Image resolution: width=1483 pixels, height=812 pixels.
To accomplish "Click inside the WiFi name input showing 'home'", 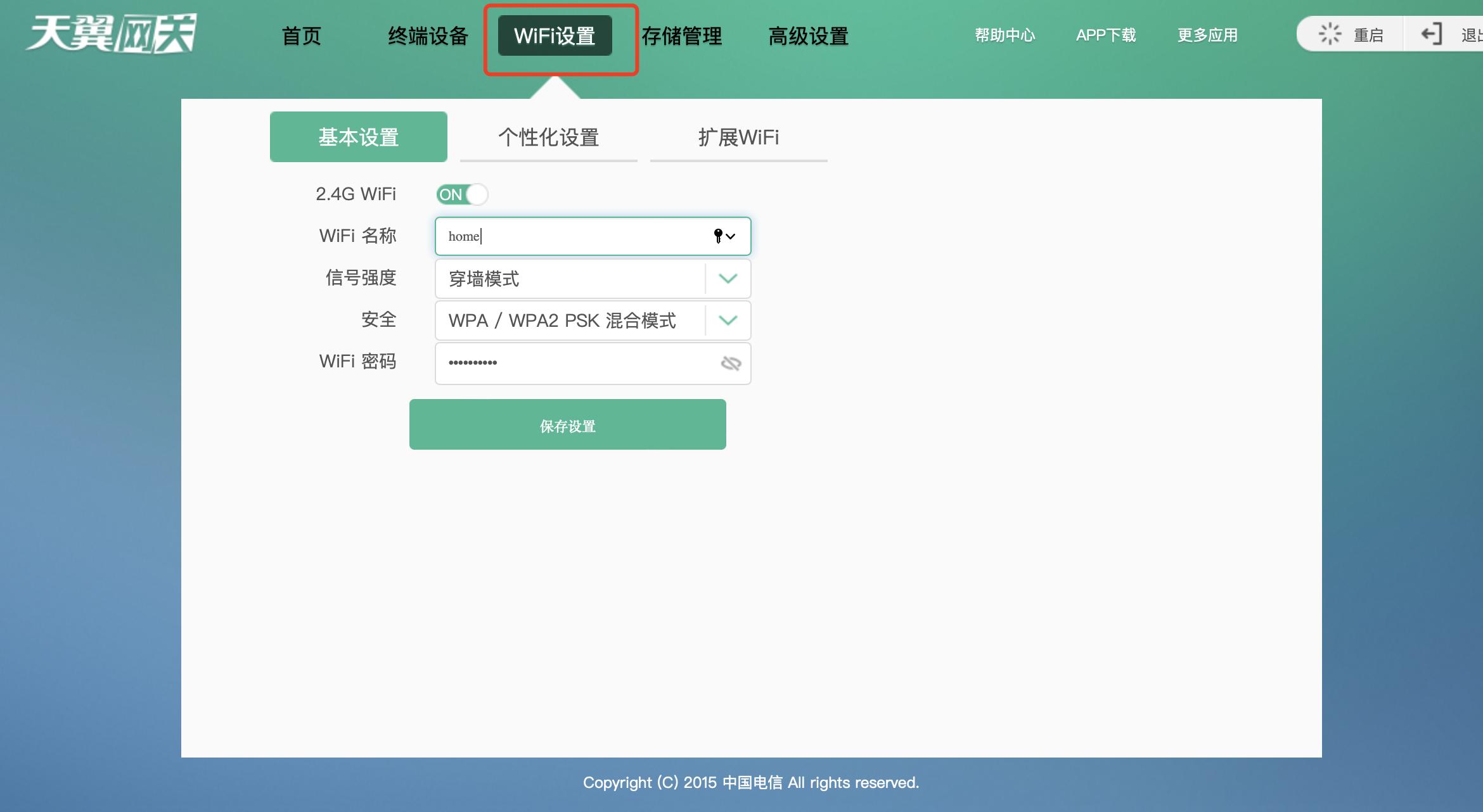I will tap(570, 236).
